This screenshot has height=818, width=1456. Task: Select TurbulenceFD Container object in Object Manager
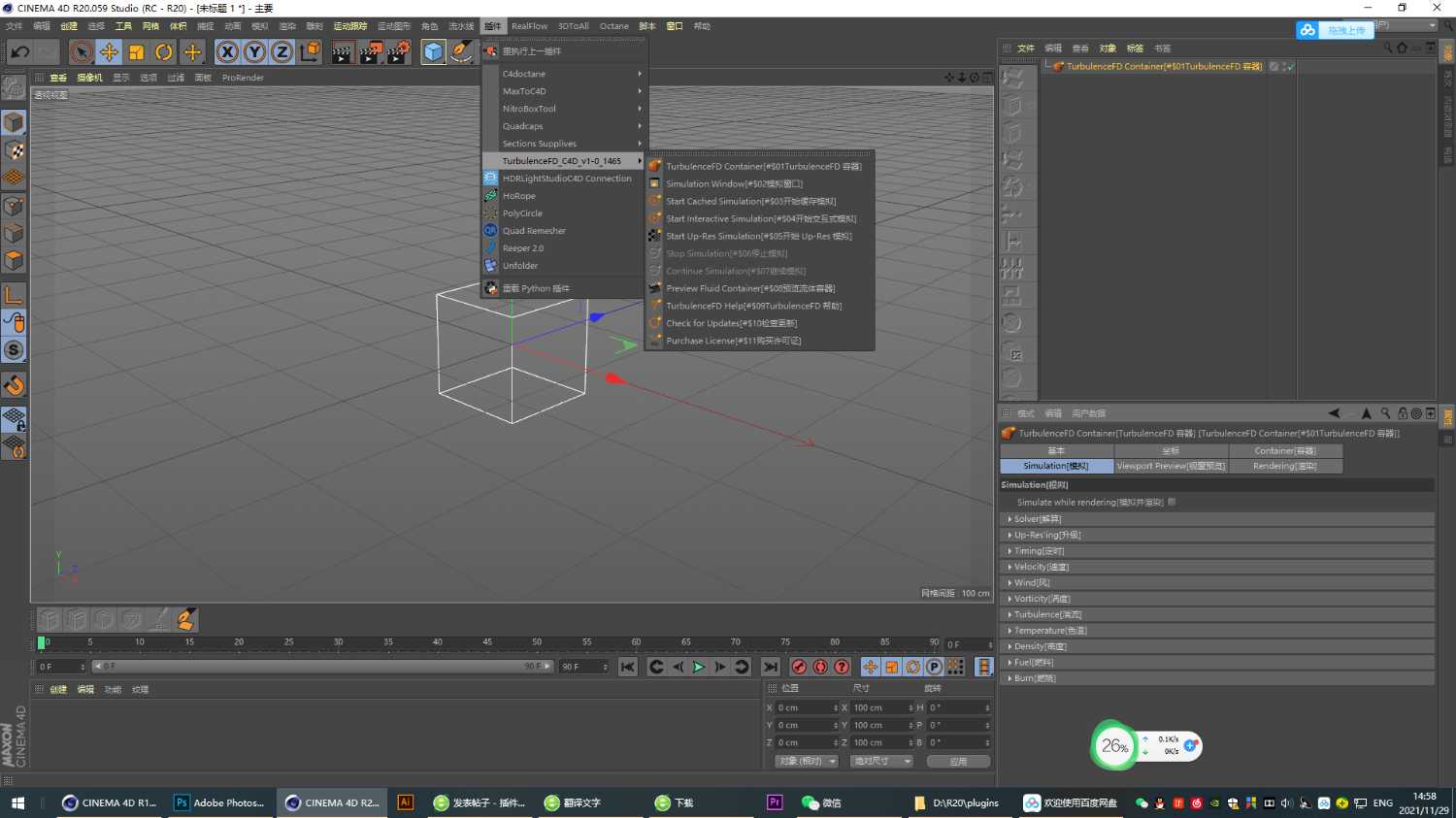click(x=1164, y=67)
